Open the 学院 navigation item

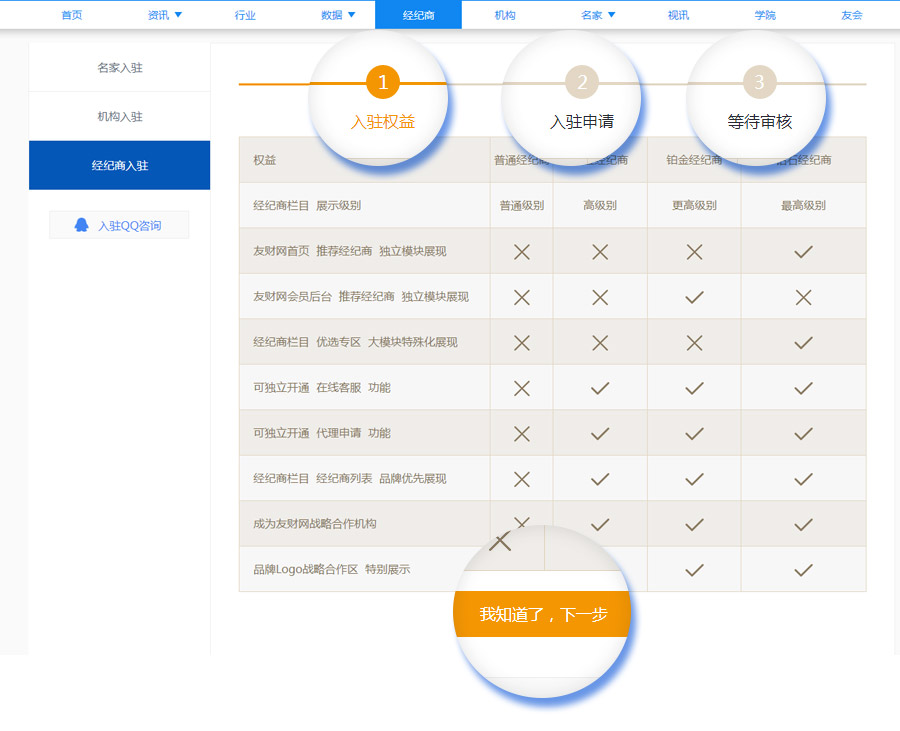tap(765, 15)
